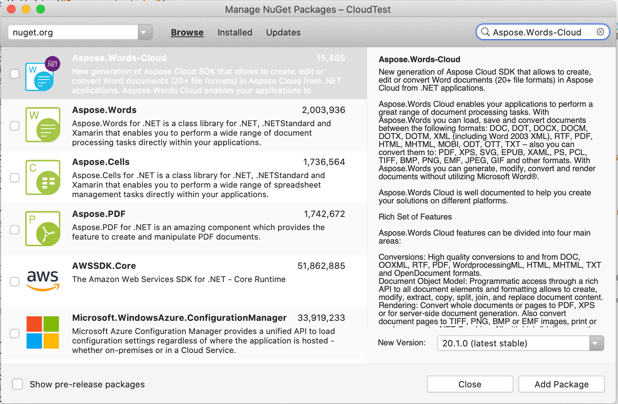Image resolution: width=618 pixels, height=404 pixels.
Task: Select the AWSSDK.Core package title
Action: pos(104,266)
